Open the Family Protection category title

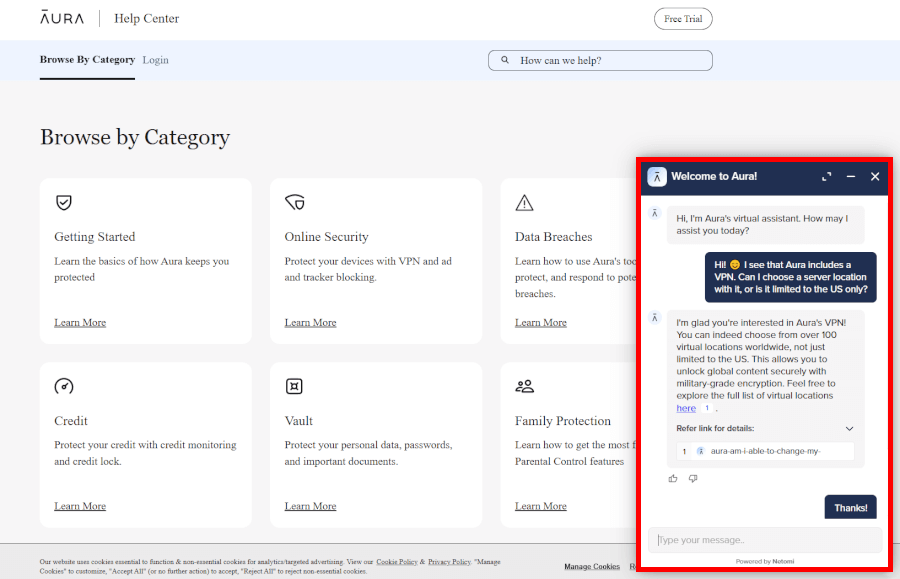point(562,421)
